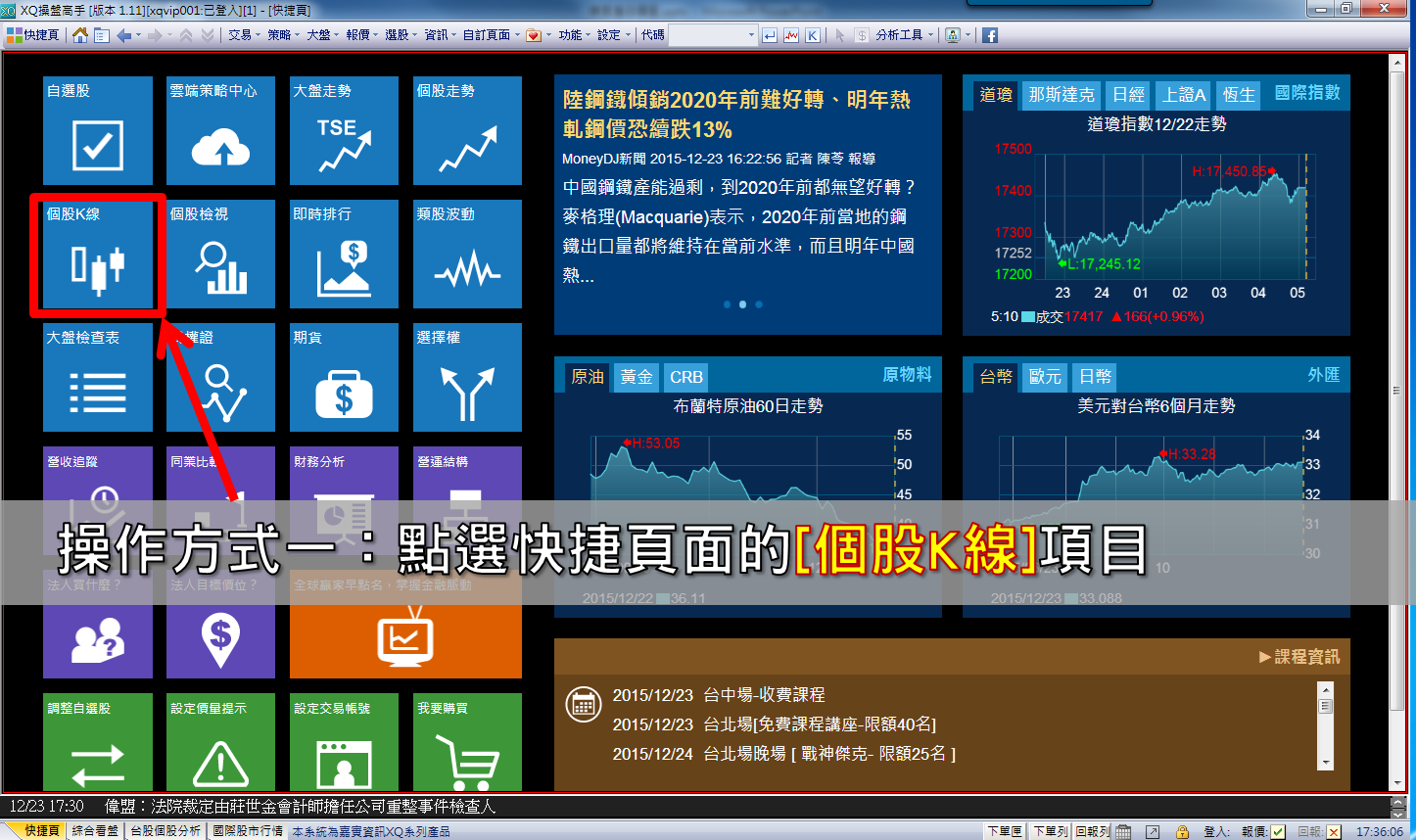Switch to the 日幣 currency tab
Viewport: 1416px width, 840px height.
click(x=1095, y=377)
